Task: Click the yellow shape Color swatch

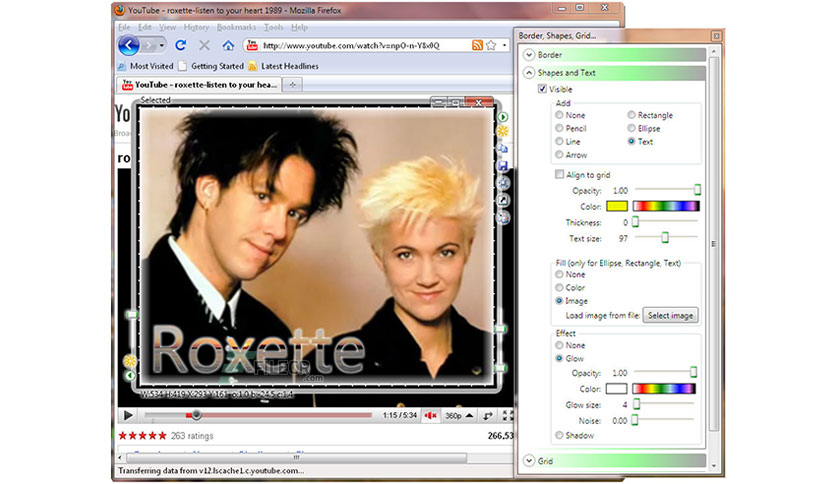Action: (617, 206)
